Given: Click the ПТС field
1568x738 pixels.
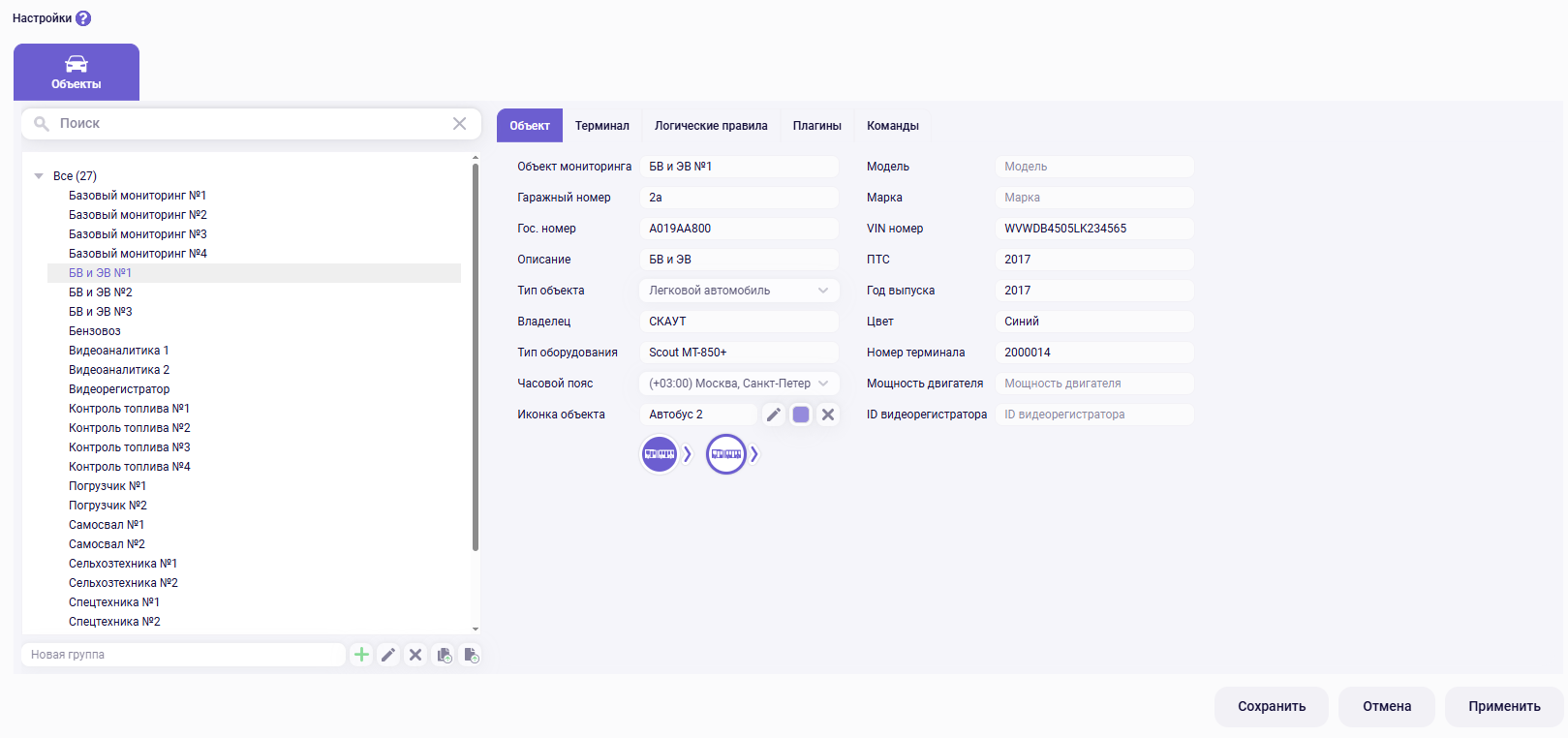Looking at the screenshot, I should 1094,260.
